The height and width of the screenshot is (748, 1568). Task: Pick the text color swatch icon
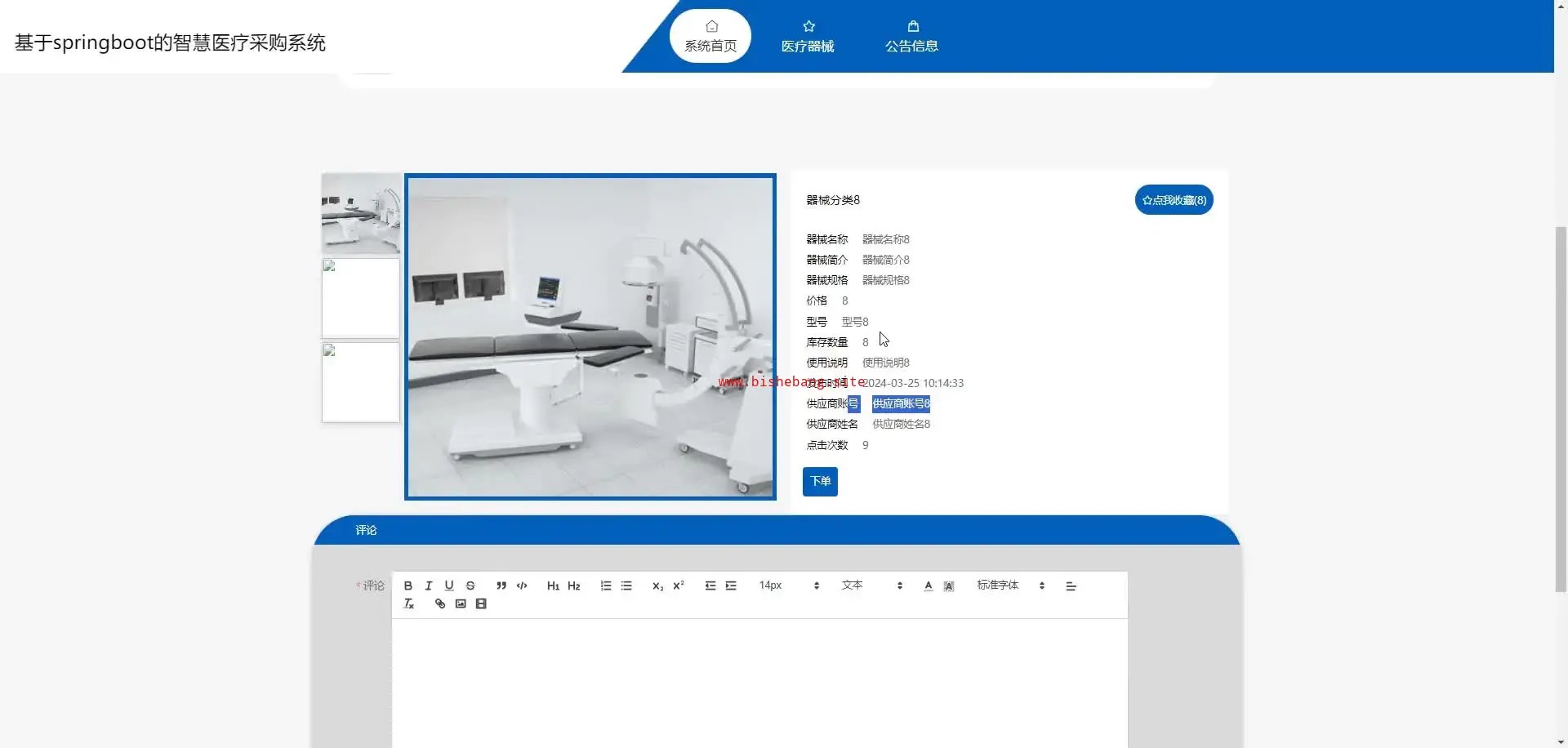[929, 585]
